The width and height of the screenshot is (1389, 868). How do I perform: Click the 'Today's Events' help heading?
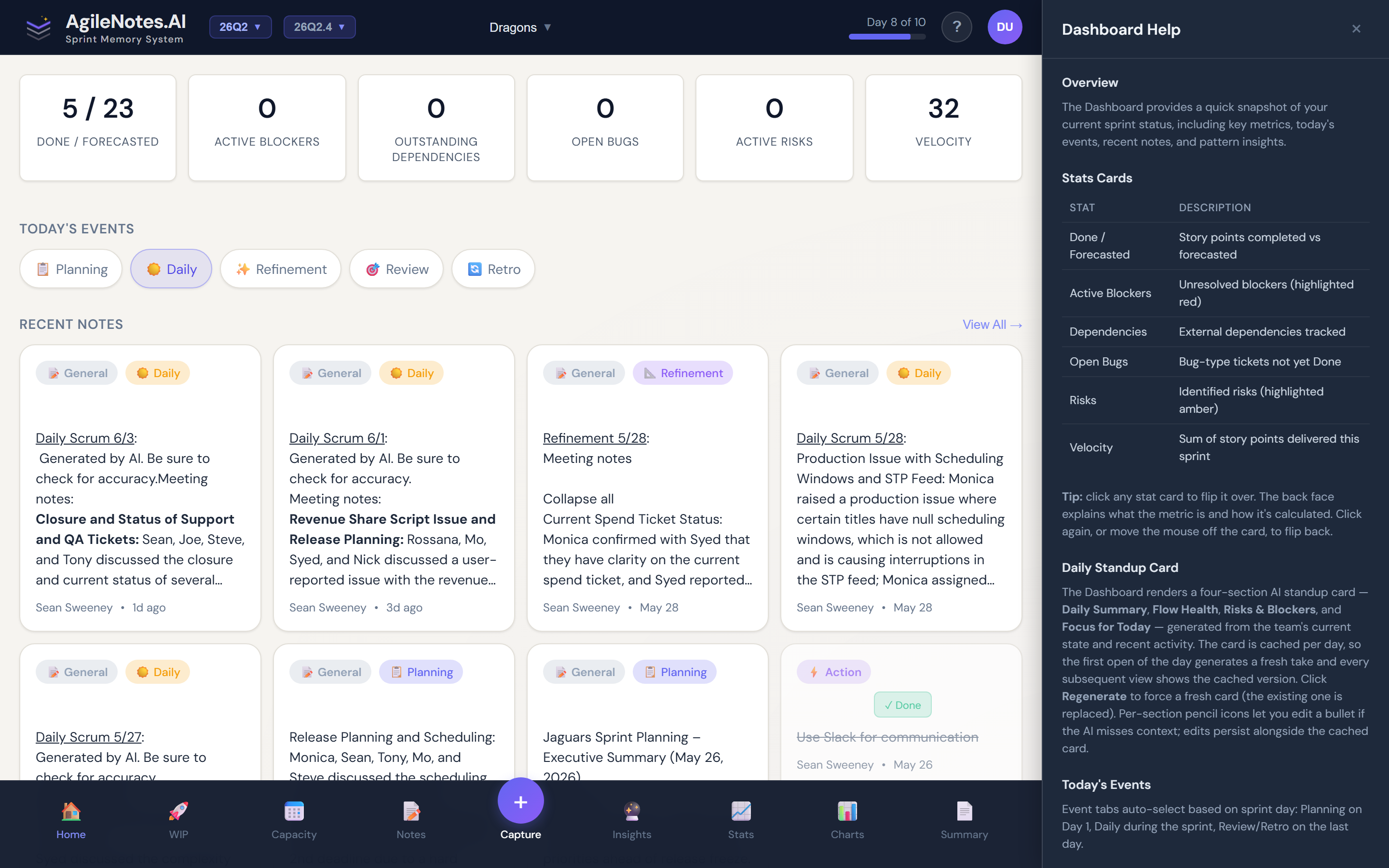coord(1106,784)
